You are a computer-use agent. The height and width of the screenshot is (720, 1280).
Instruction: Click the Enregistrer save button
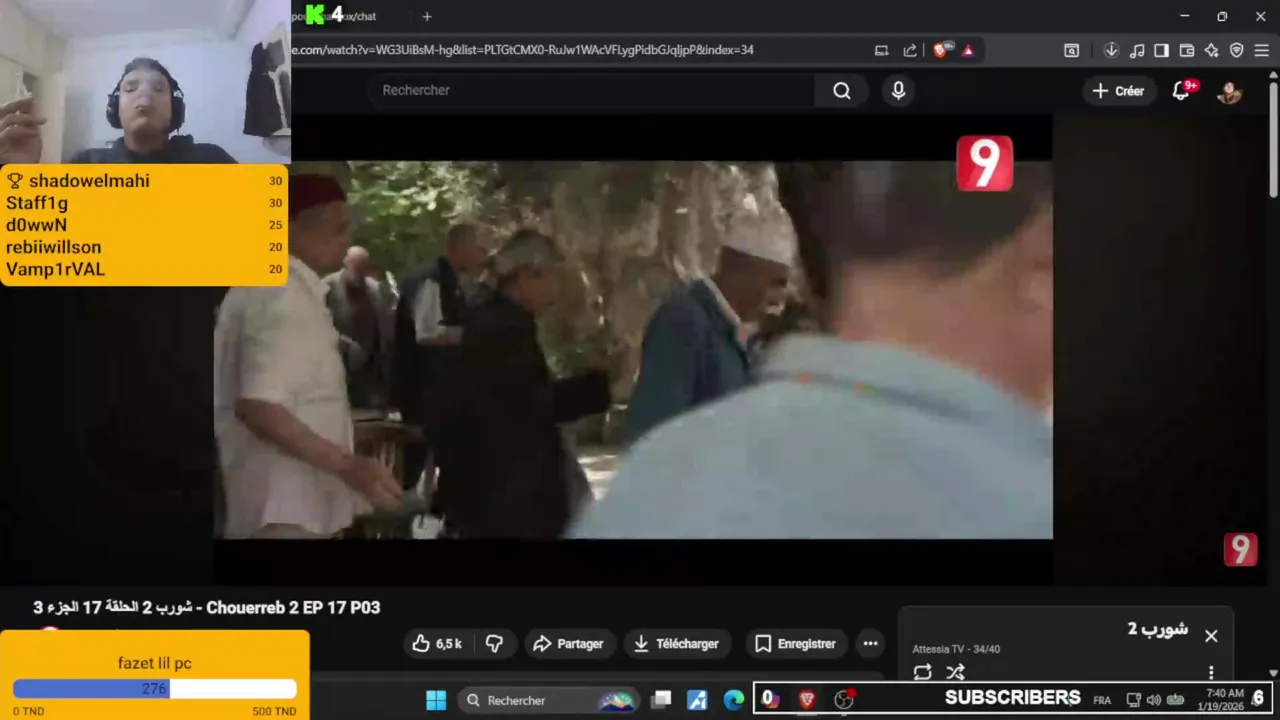click(x=796, y=644)
